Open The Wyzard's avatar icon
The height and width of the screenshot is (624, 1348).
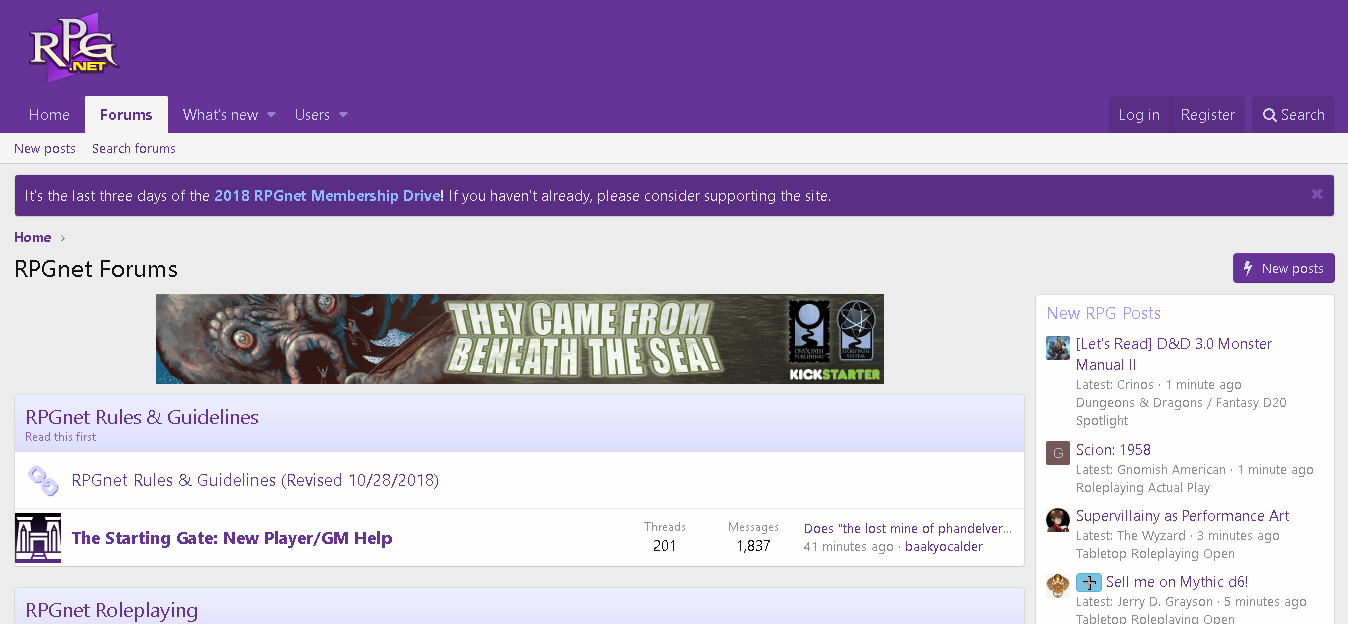[1058, 520]
